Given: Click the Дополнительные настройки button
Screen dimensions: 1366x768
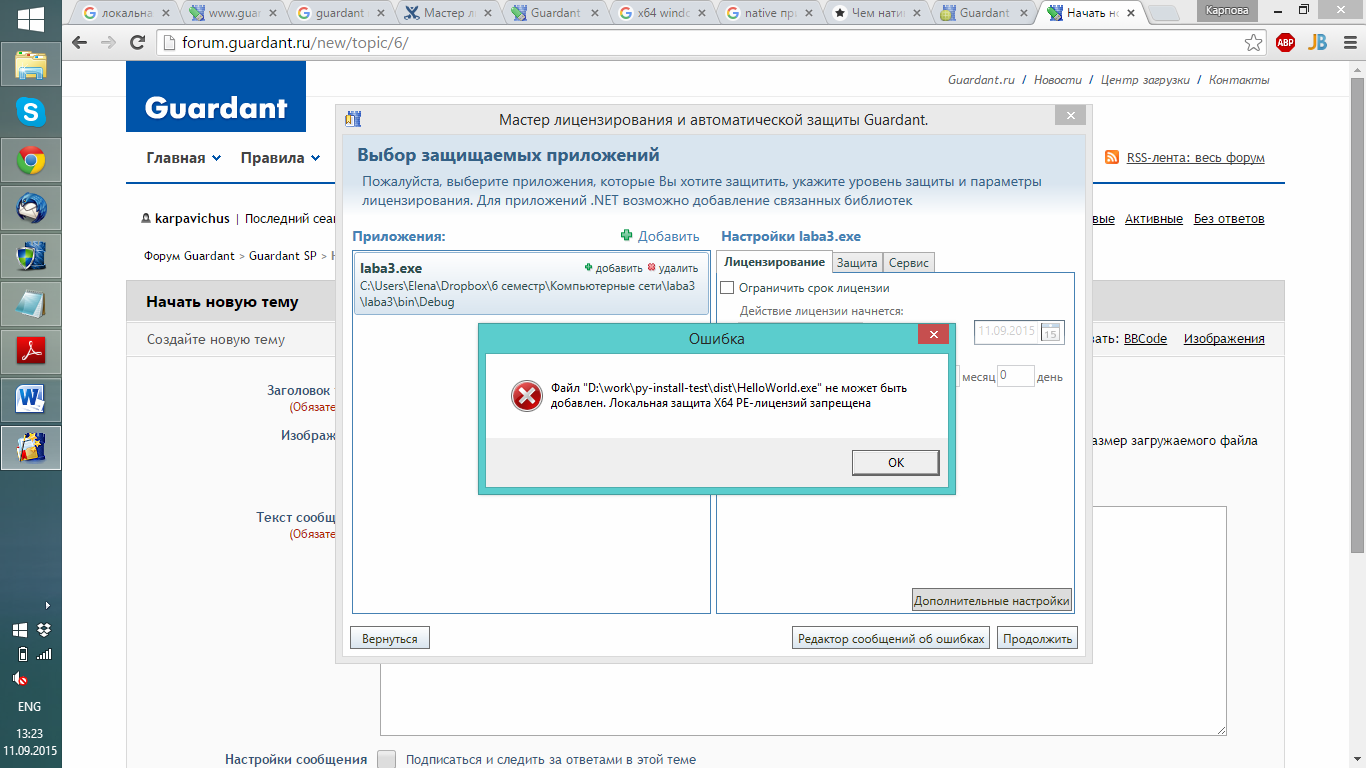Looking at the screenshot, I should [992, 601].
